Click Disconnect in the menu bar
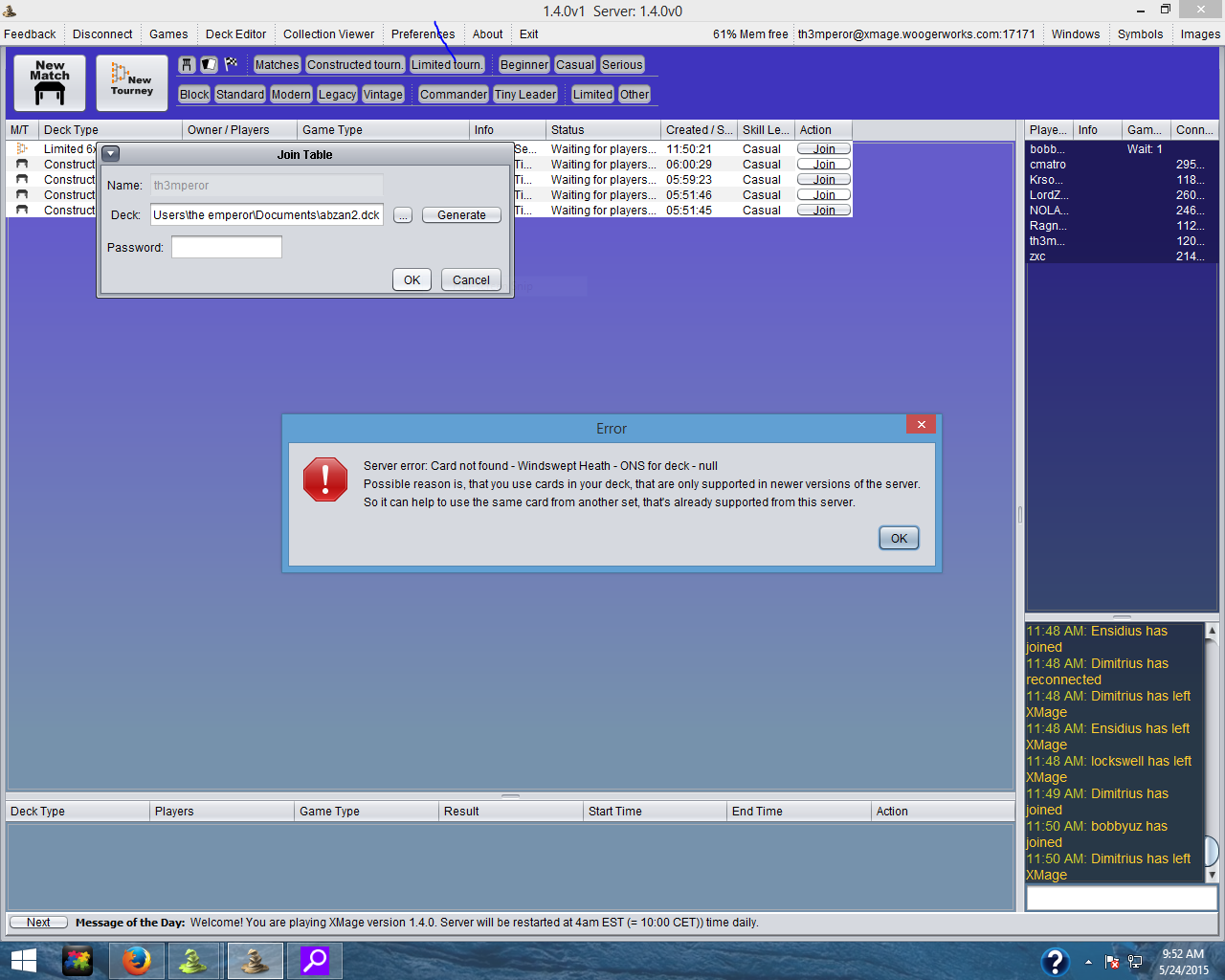Image resolution: width=1225 pixels, height=980 pixels. click(x=102, y=33)
